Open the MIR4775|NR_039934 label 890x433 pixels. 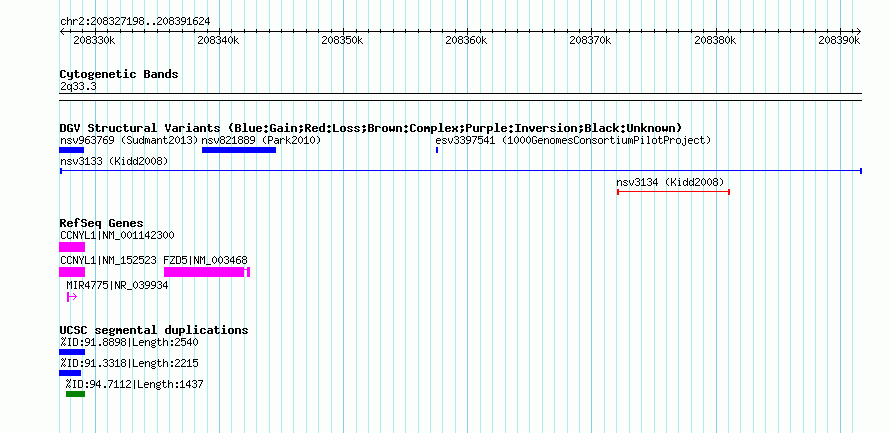click(x=117, y=285)
